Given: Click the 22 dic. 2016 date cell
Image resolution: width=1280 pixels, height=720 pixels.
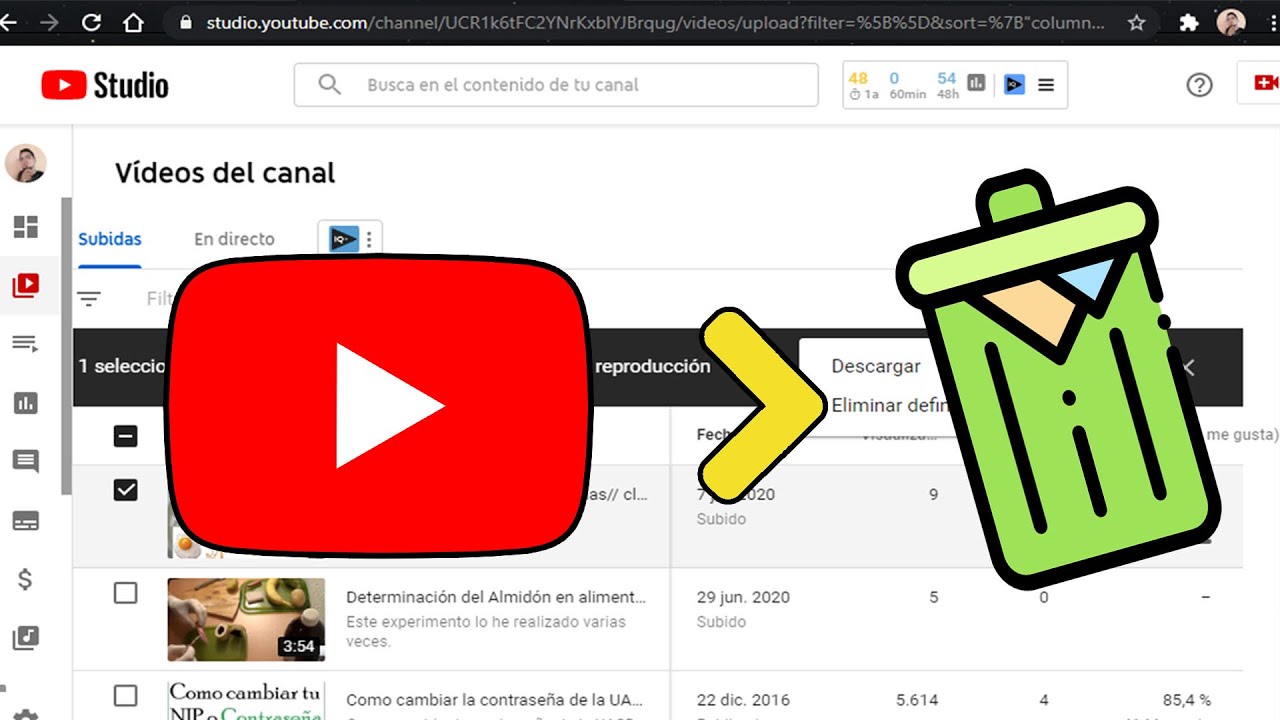Looking at the screenshot, I should 743,700.
